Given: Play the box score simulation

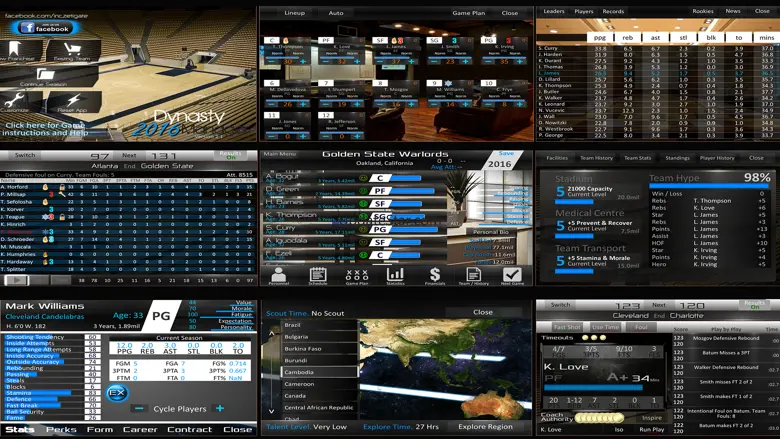Looking at the screenshot, I should coord(16,280).
